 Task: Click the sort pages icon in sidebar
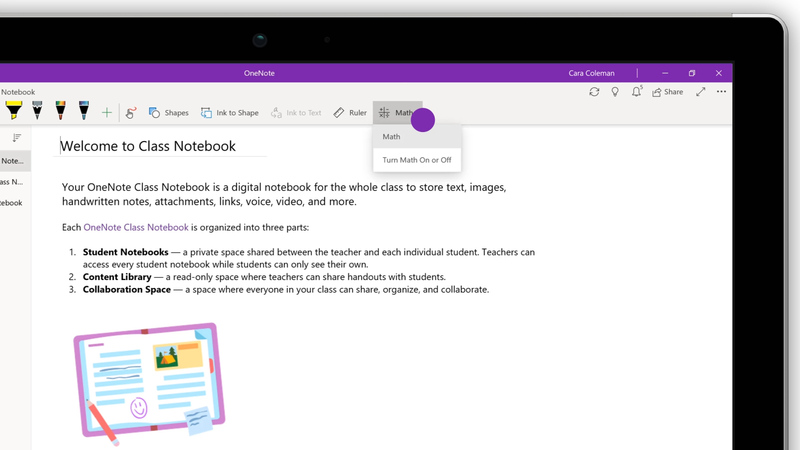point(16,138)
